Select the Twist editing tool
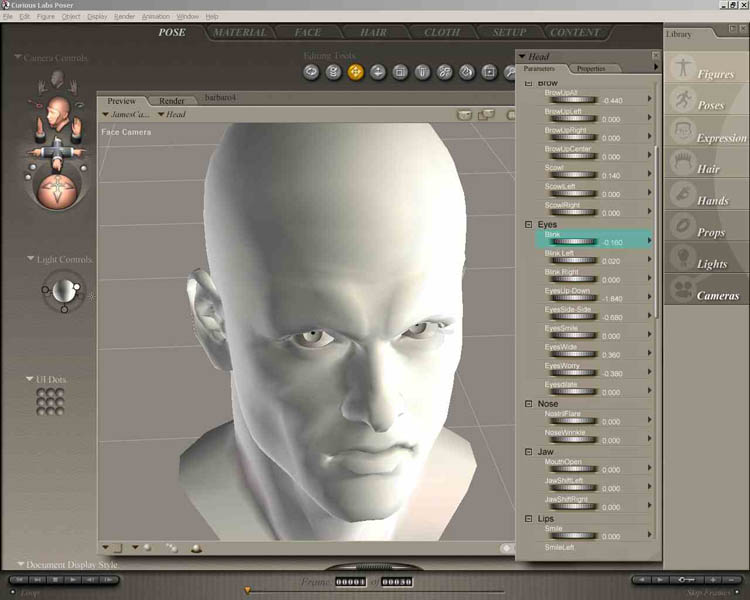 click(x=333, y=72)
